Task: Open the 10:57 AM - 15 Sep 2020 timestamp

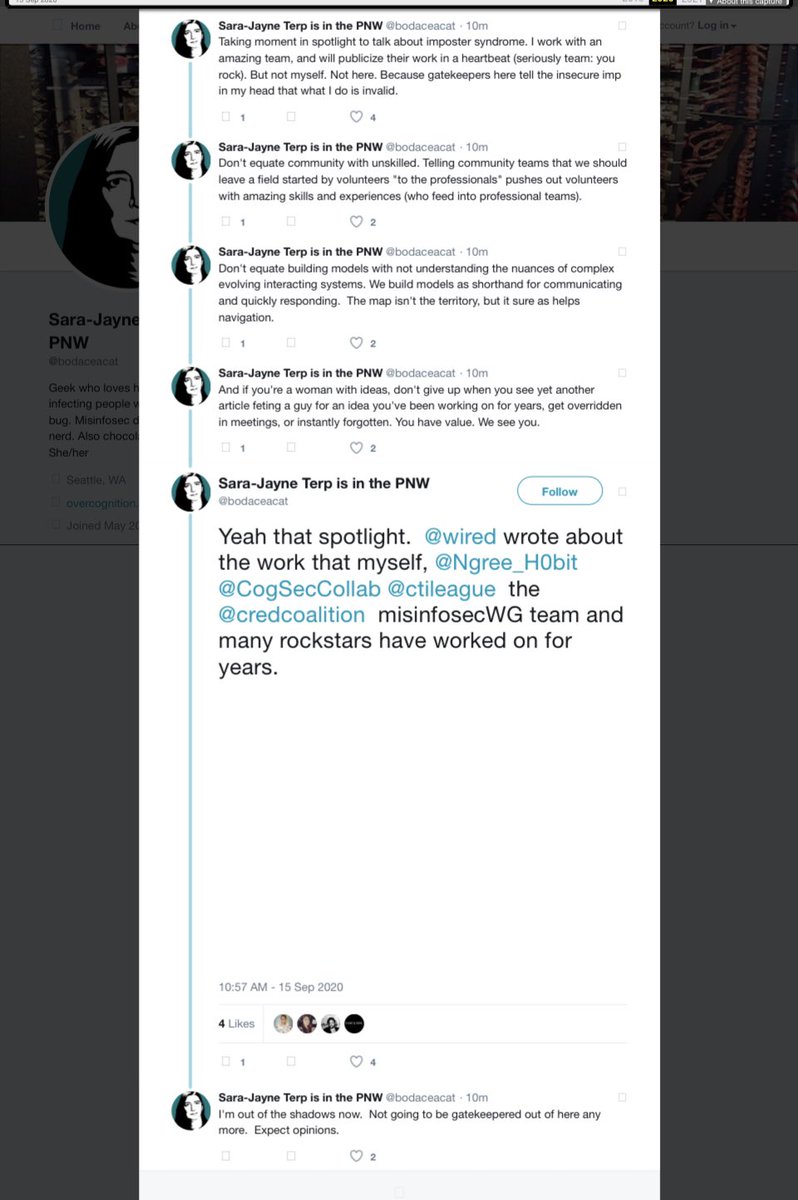Action: (x=281, y=987)
